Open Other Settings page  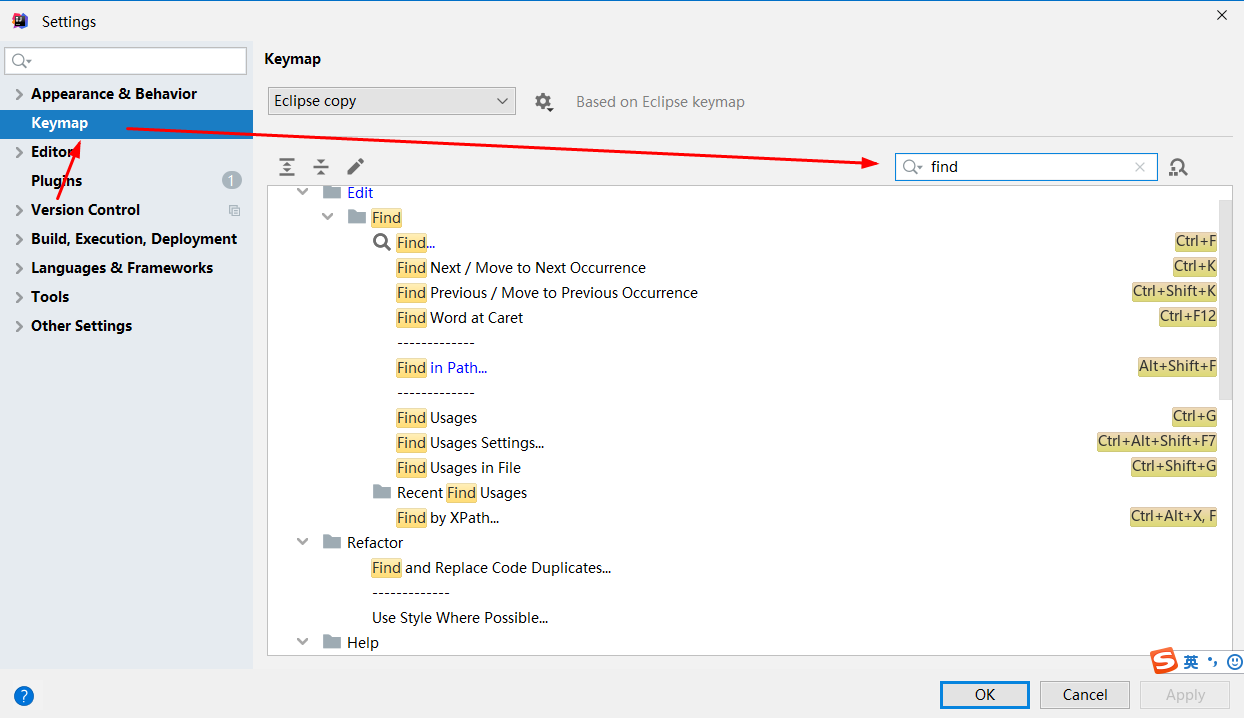[x=81, y=326]
